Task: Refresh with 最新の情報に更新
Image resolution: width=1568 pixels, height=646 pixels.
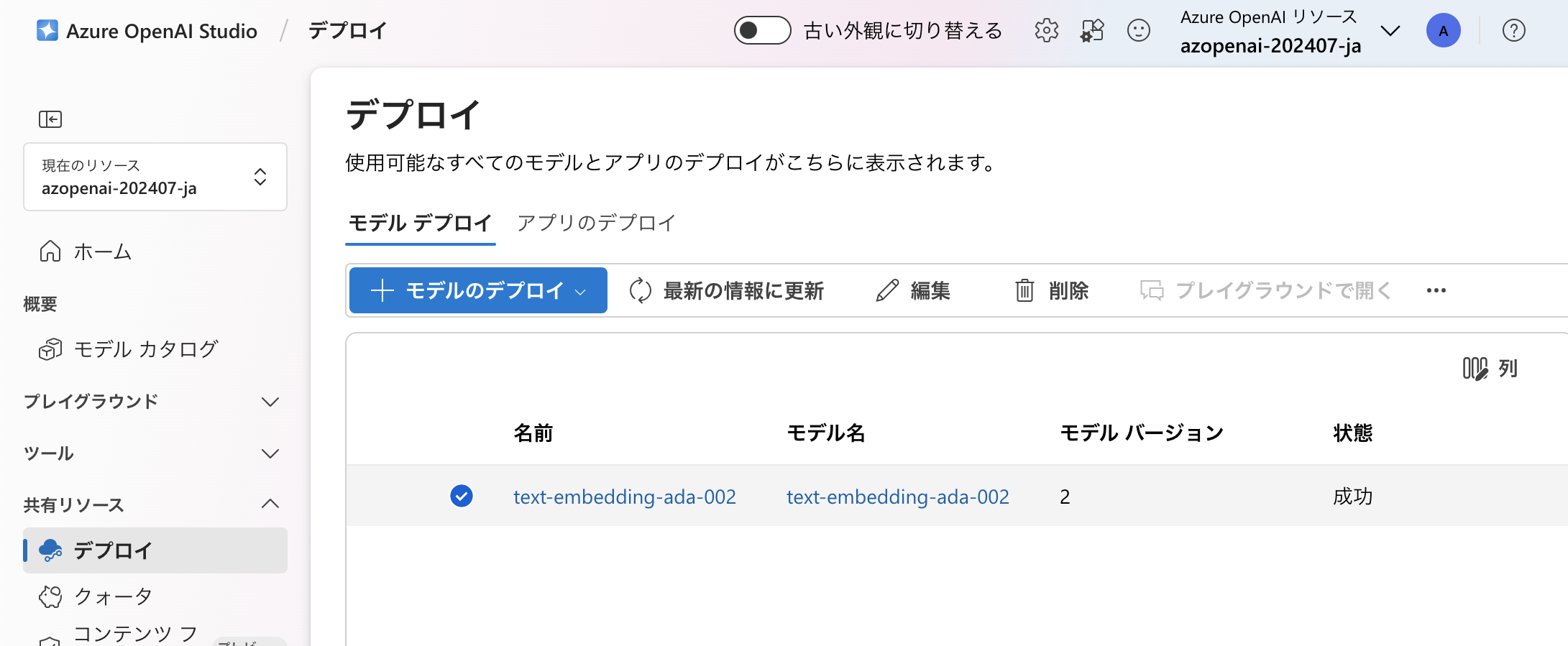Action: 726,290
